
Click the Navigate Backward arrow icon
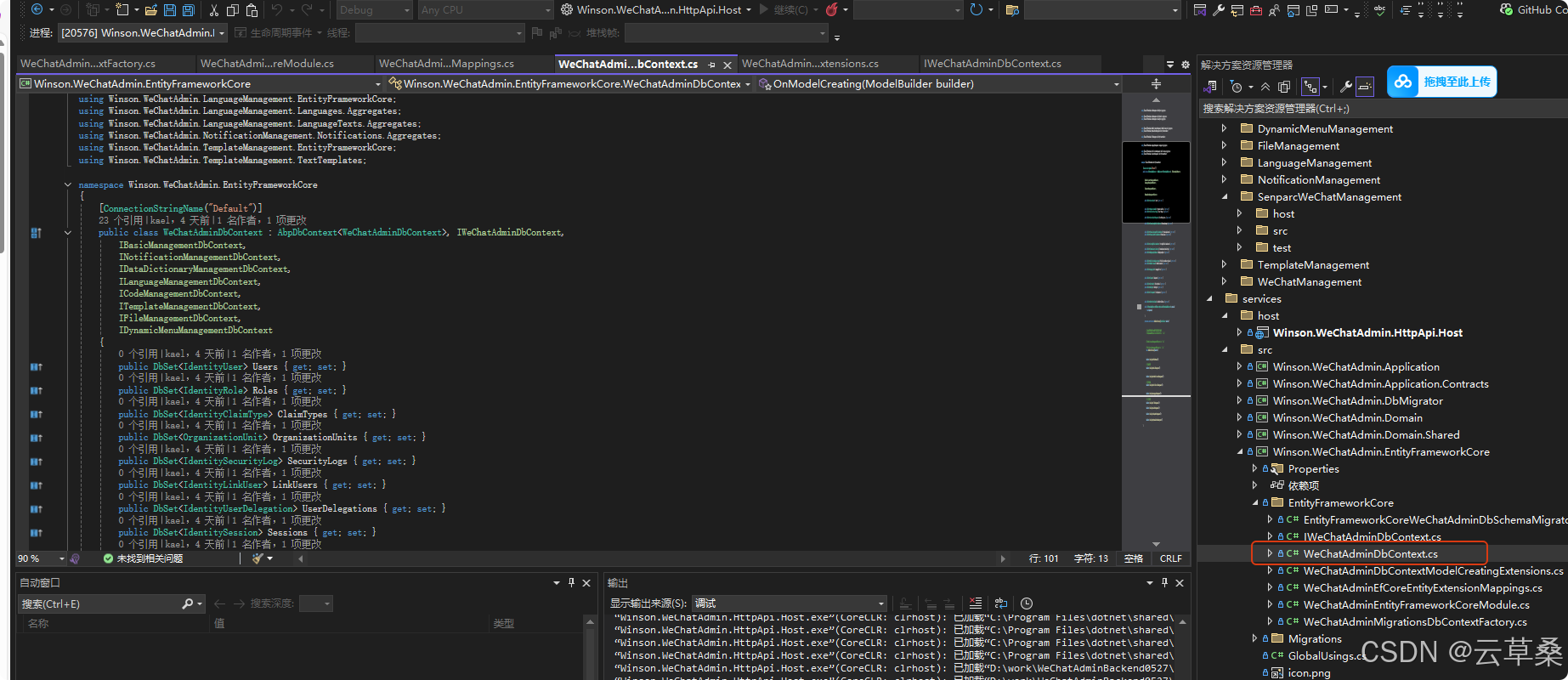pyautogui.click(x=37, y=9)
